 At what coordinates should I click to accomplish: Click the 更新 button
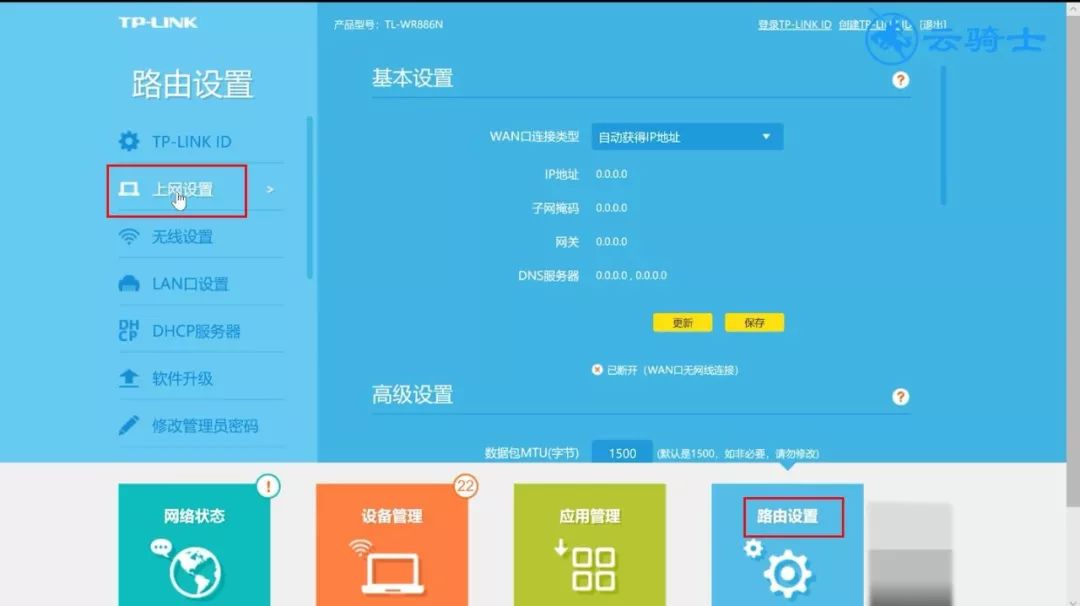(682, 323)
